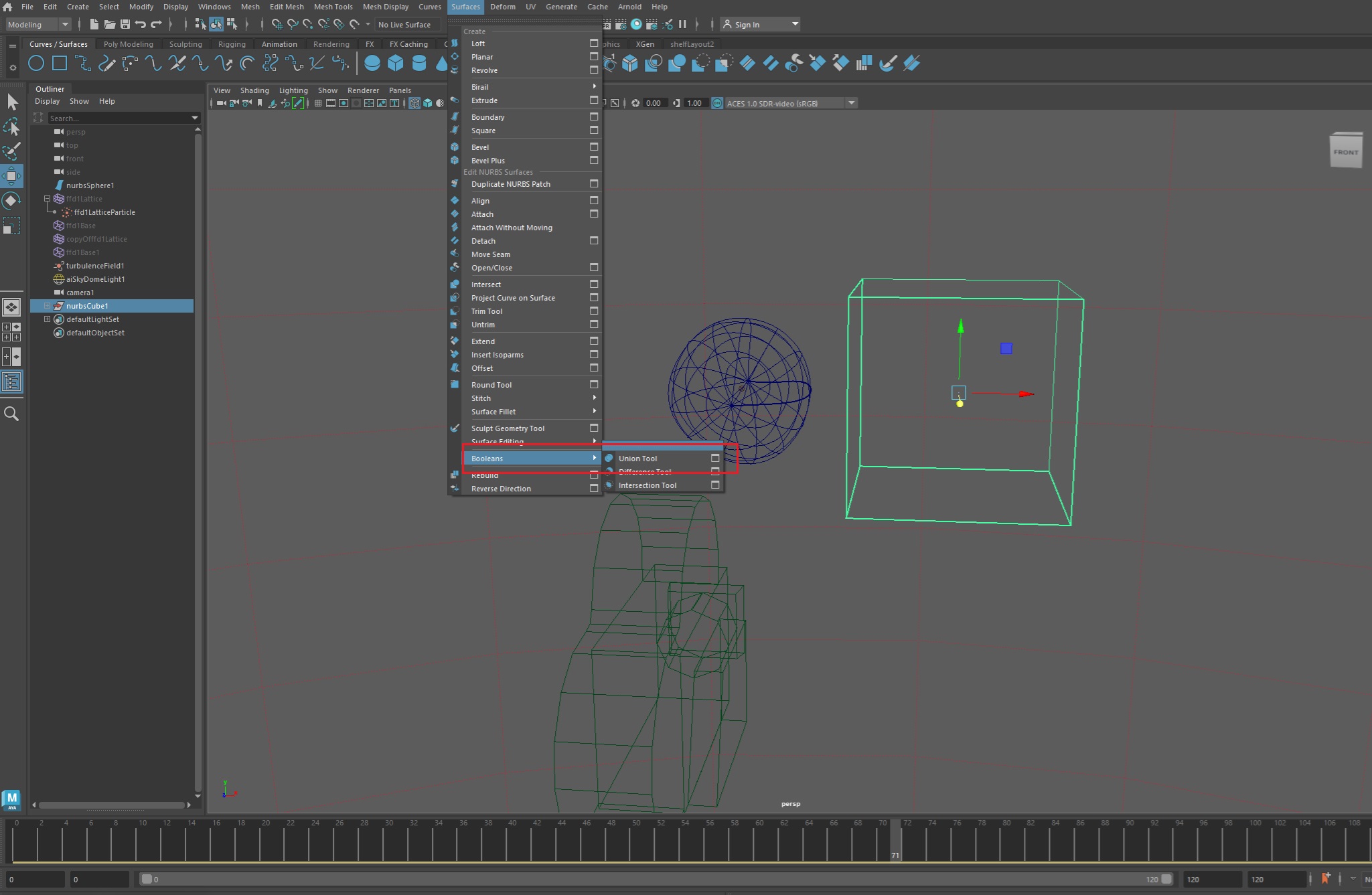Expand the defaultLightSet node in Outliner
Image resolution: width=1372 pixels, height=895 pixels.
click(48, 319)
